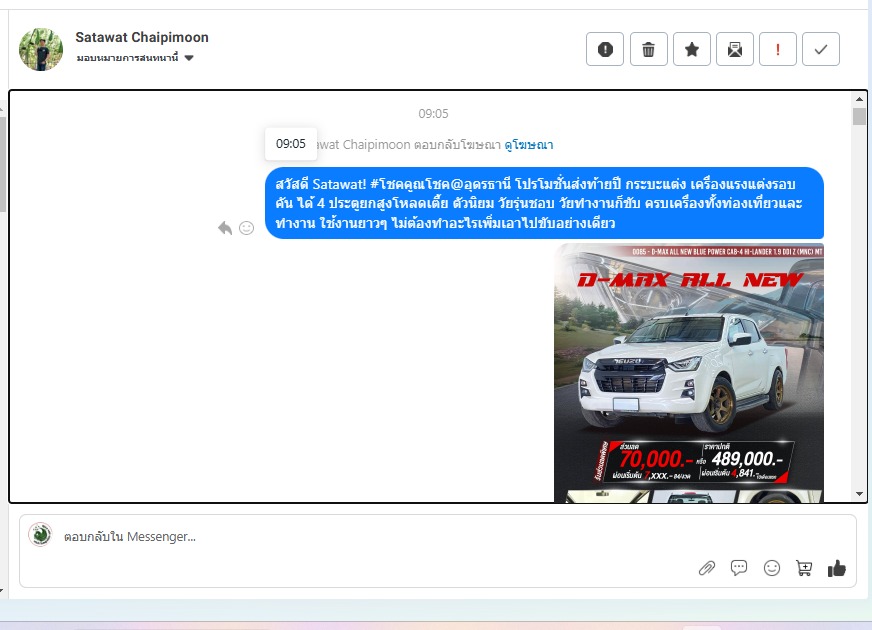Click chat scrollbar down arrow
This screenshot has width=872, height=630.
click(859, 494)
